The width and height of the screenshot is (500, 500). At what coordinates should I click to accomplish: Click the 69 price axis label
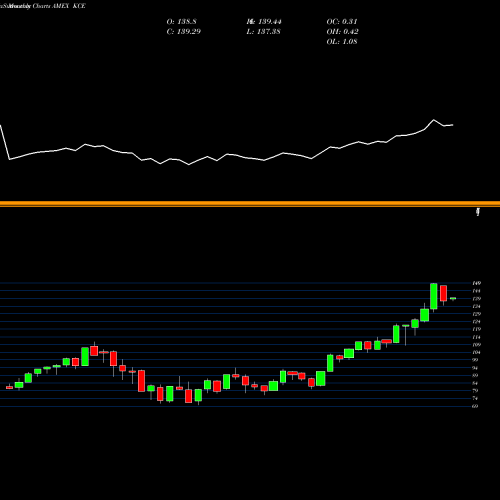click(x=475, y=406)
